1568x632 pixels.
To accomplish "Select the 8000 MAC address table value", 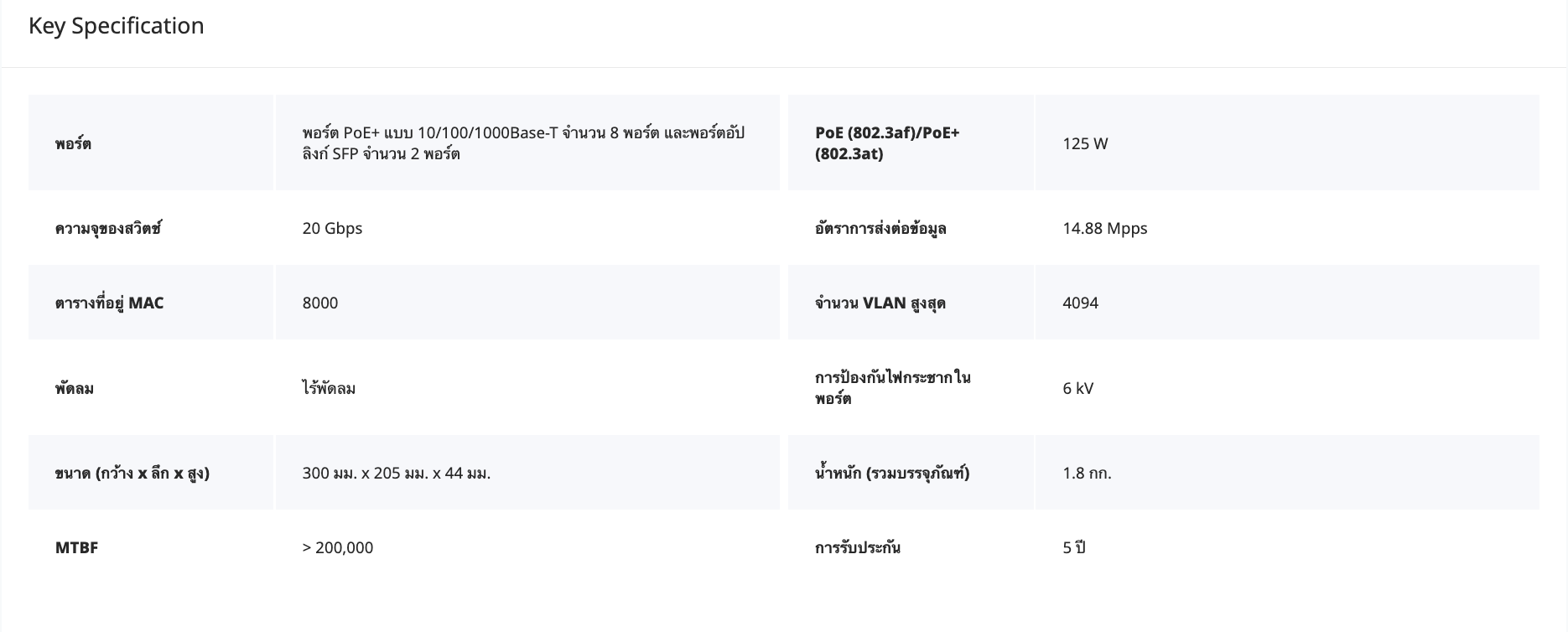I will 320,303.
